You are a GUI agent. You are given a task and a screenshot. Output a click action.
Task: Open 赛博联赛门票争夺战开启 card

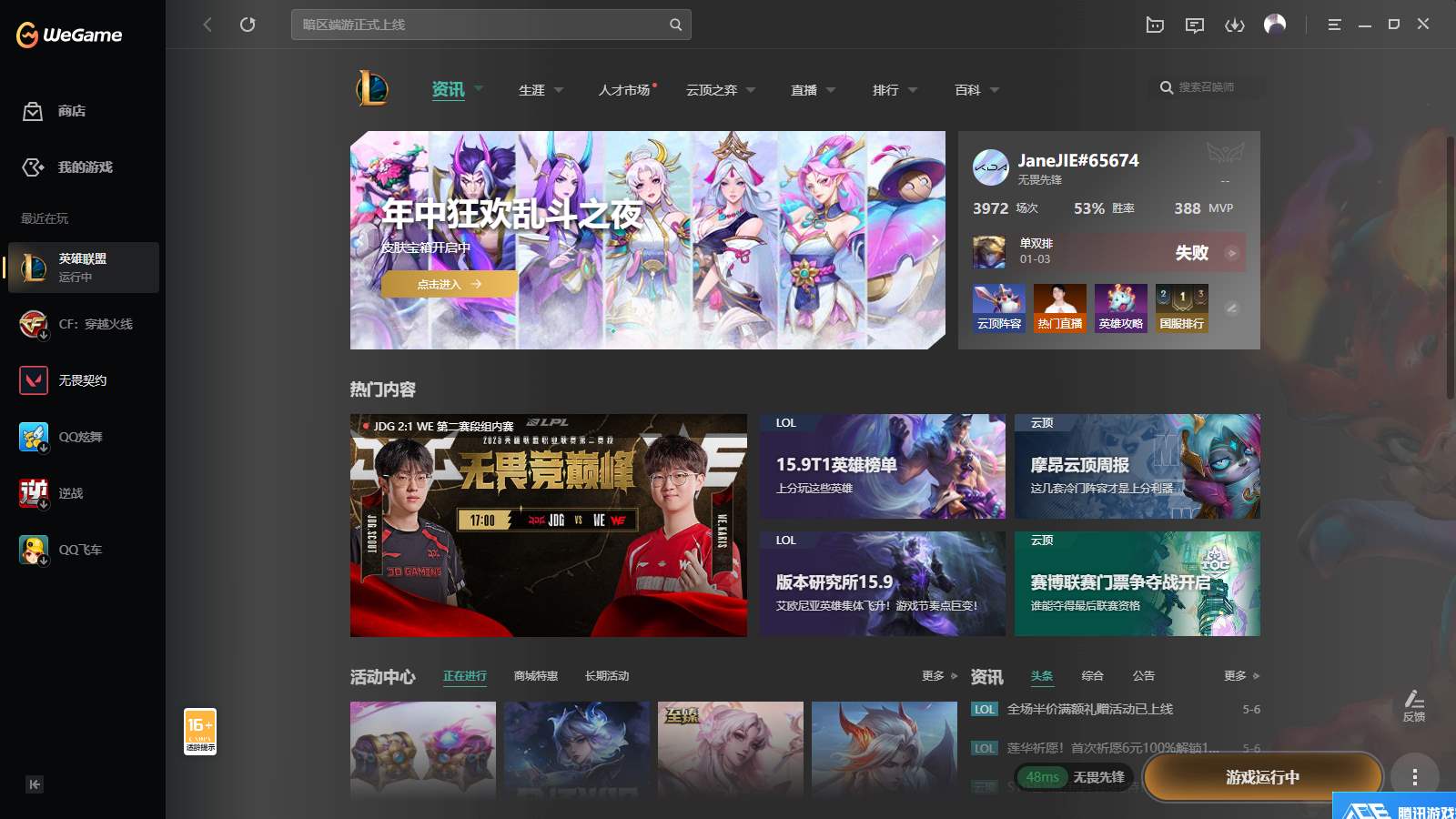tap(1137, 583)
